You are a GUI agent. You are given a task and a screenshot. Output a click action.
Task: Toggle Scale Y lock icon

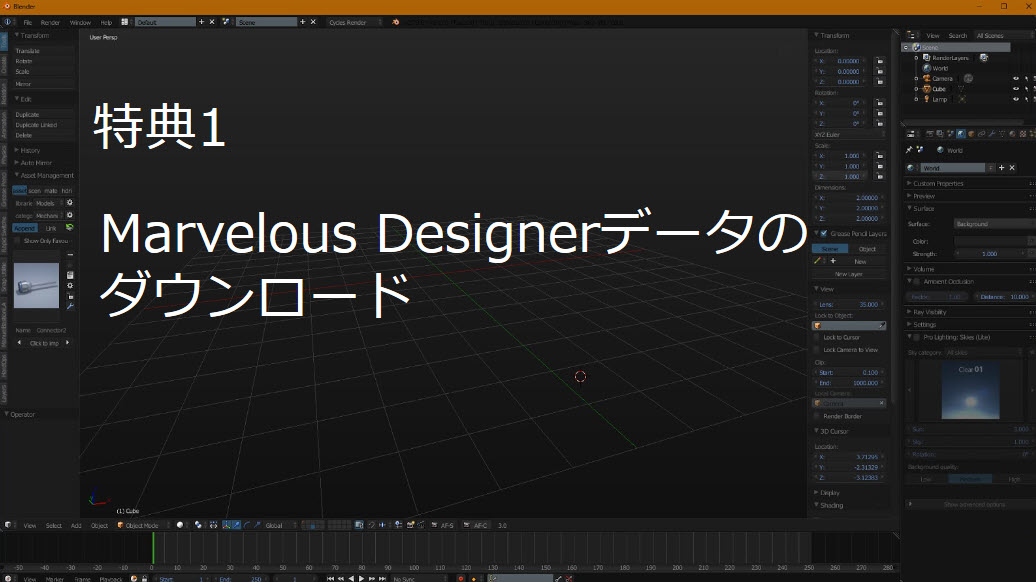coord(879,166)
